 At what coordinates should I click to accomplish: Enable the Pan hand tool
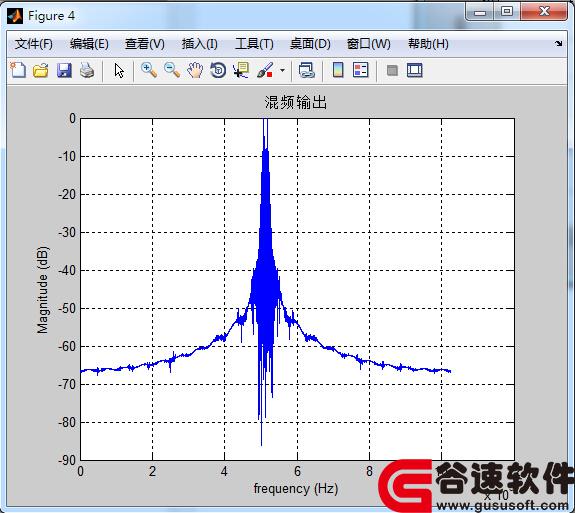pyautogui.click(x=195, y=70)
